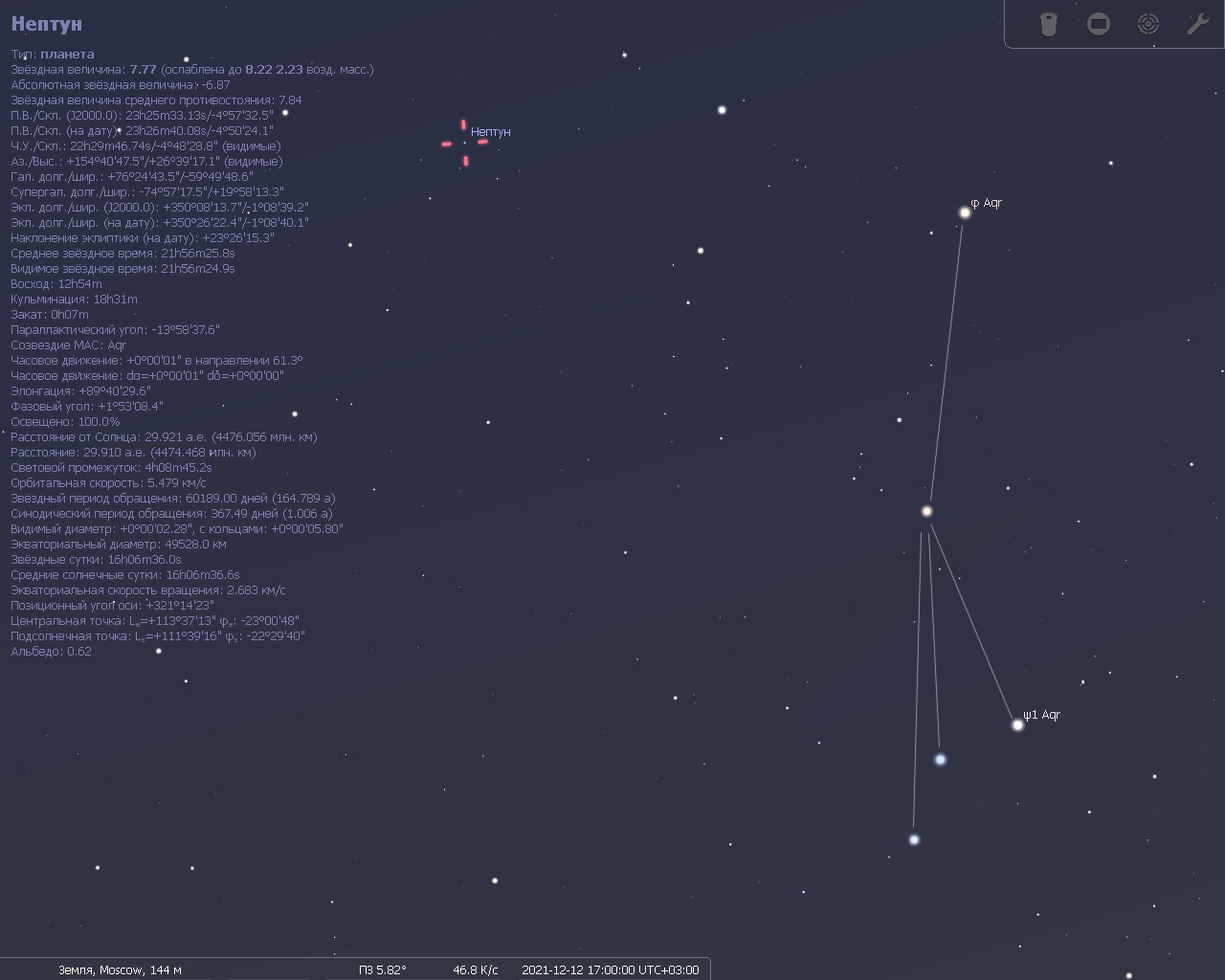Click the "Закат: 0h07m" line
The image size is (1225, 980).
50,315
